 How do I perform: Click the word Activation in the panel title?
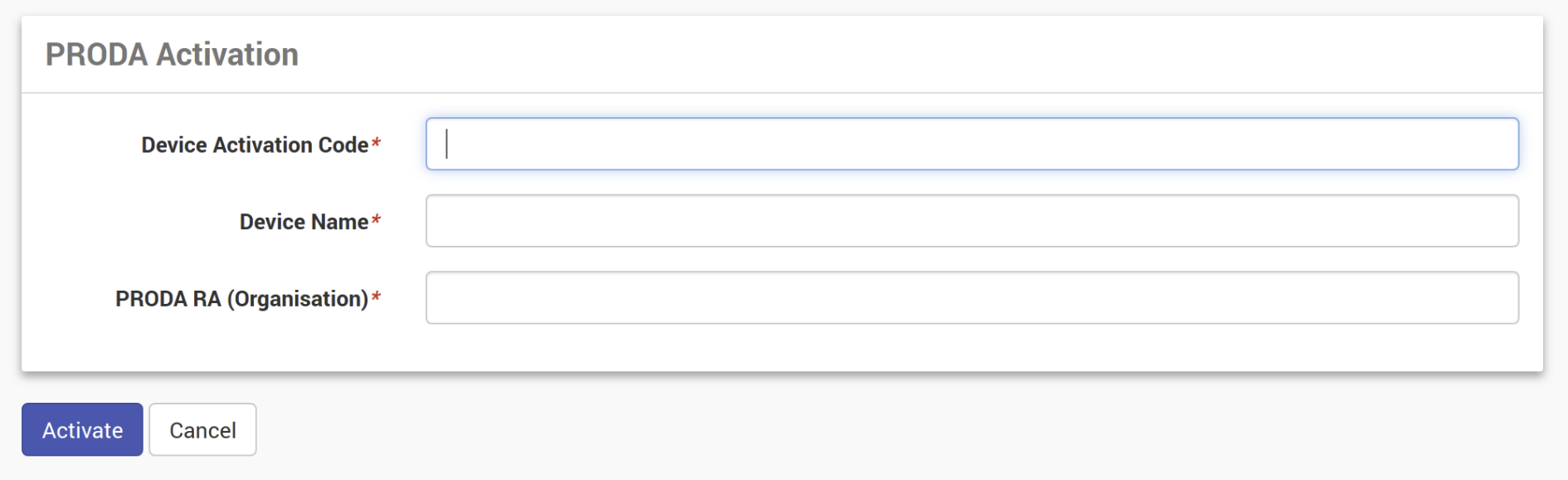(227, 55)
